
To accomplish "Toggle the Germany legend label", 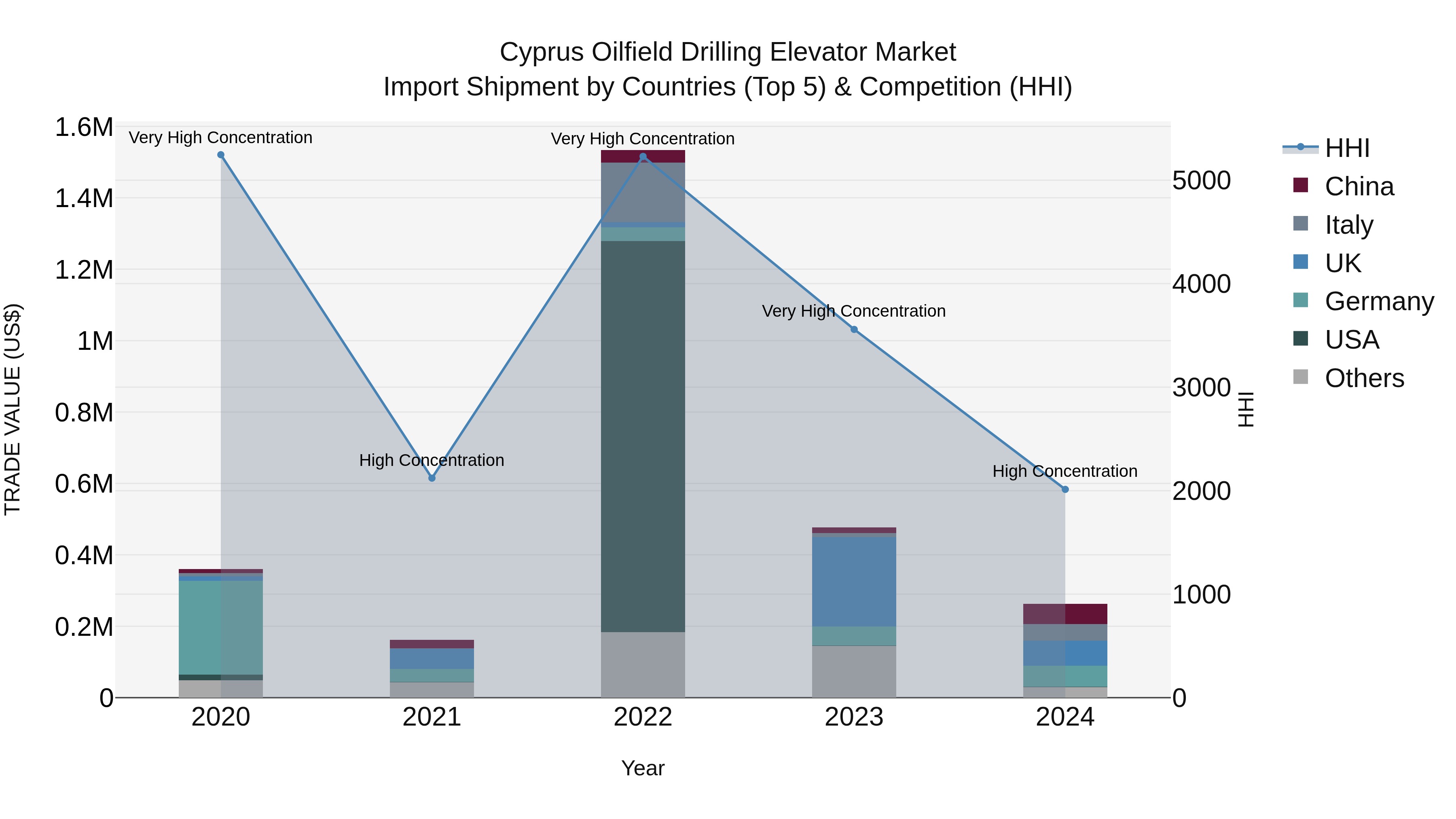I will coord(1380,301).
